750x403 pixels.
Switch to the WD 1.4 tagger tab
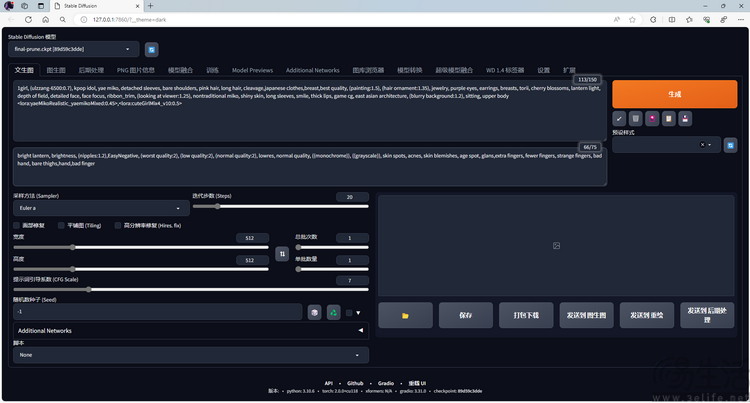pos(505,70)
